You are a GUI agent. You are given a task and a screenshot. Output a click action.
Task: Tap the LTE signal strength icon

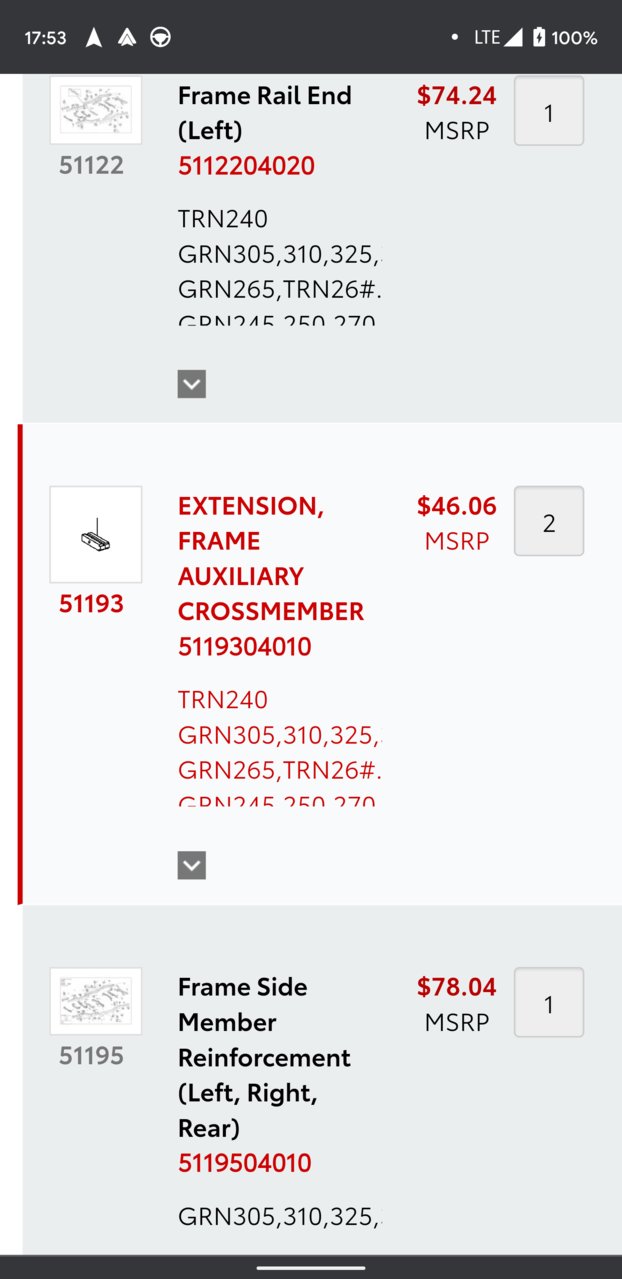pos(512,38)
